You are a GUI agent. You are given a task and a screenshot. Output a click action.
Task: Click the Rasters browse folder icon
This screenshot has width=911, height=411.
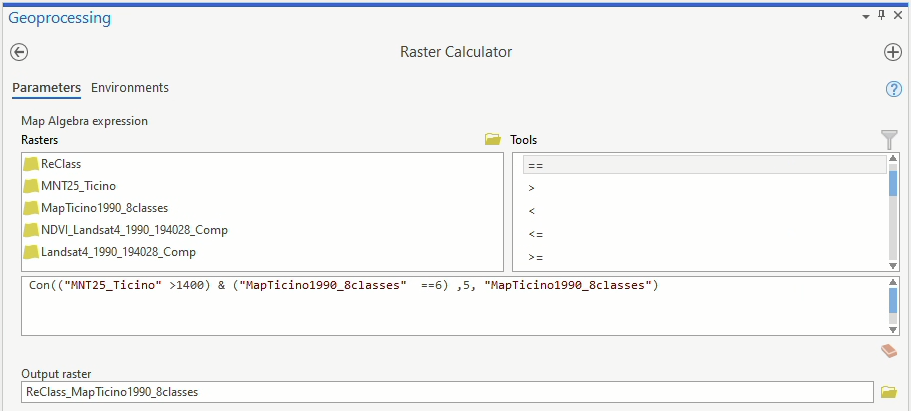(492, 140)
